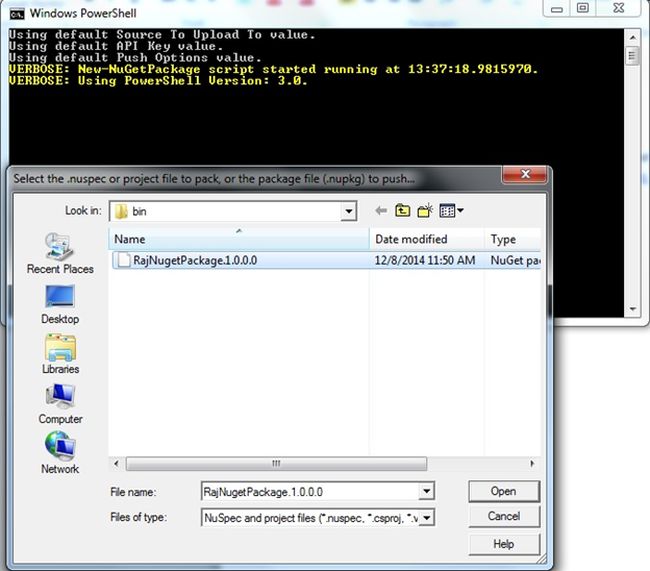Screen dimensions: 650x571
Task: Open the view menu dropdown arrow
Action: (x=460, y=211)
